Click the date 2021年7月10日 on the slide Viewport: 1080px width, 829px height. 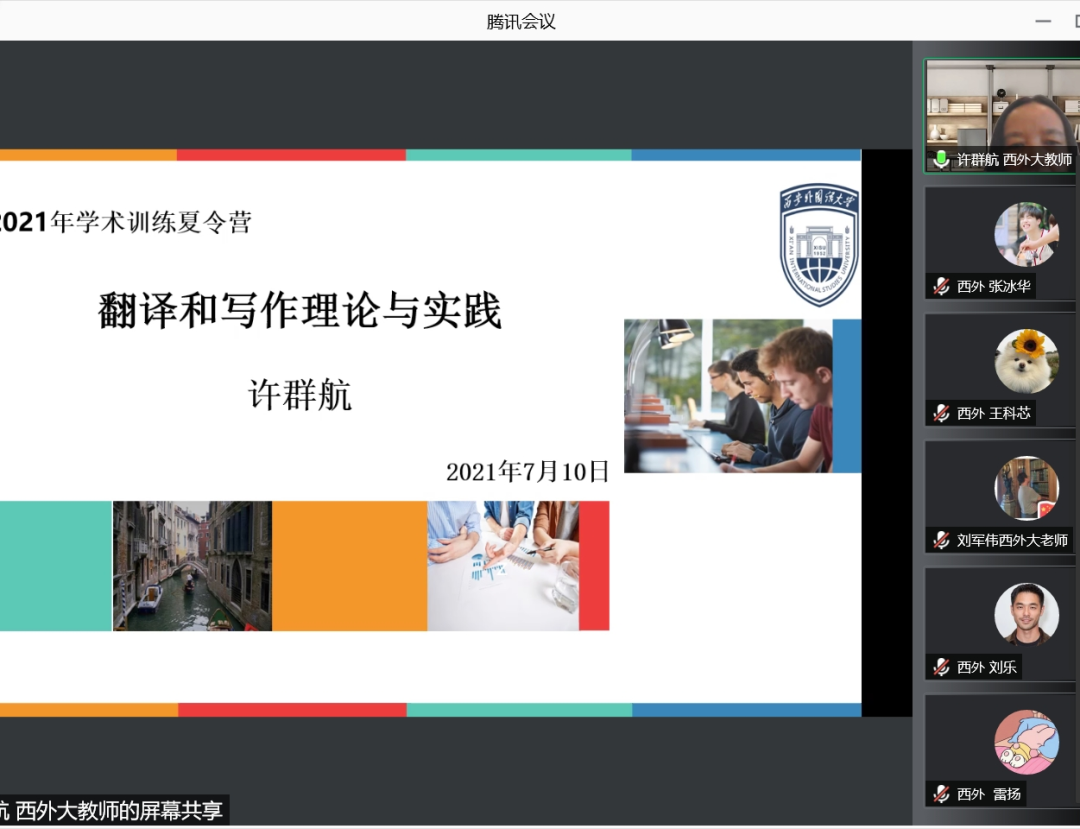(527, 472)
